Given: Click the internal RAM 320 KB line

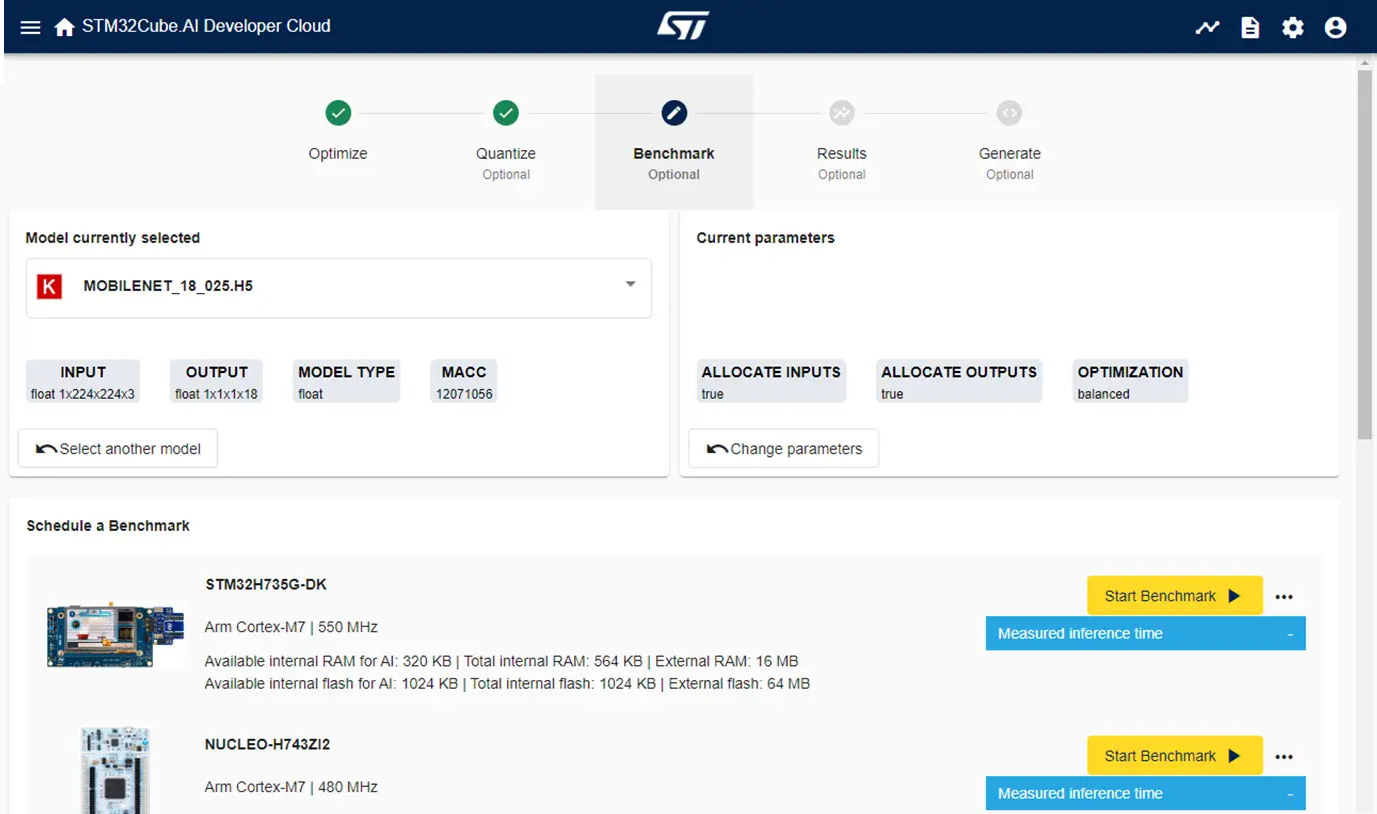Looking at the screenshot, I should tap(501, 661).
